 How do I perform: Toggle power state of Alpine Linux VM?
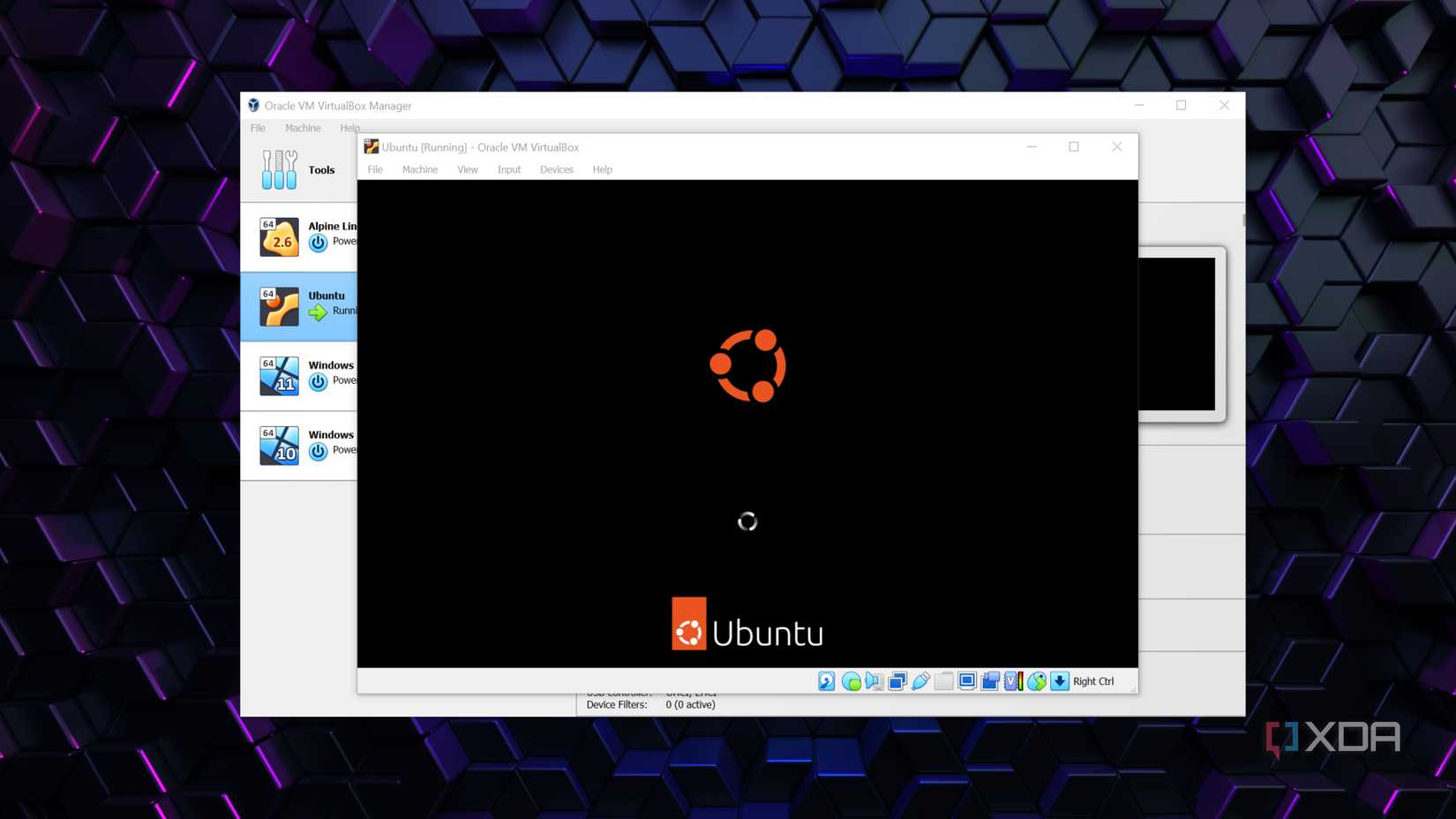(x=319, y=241)
